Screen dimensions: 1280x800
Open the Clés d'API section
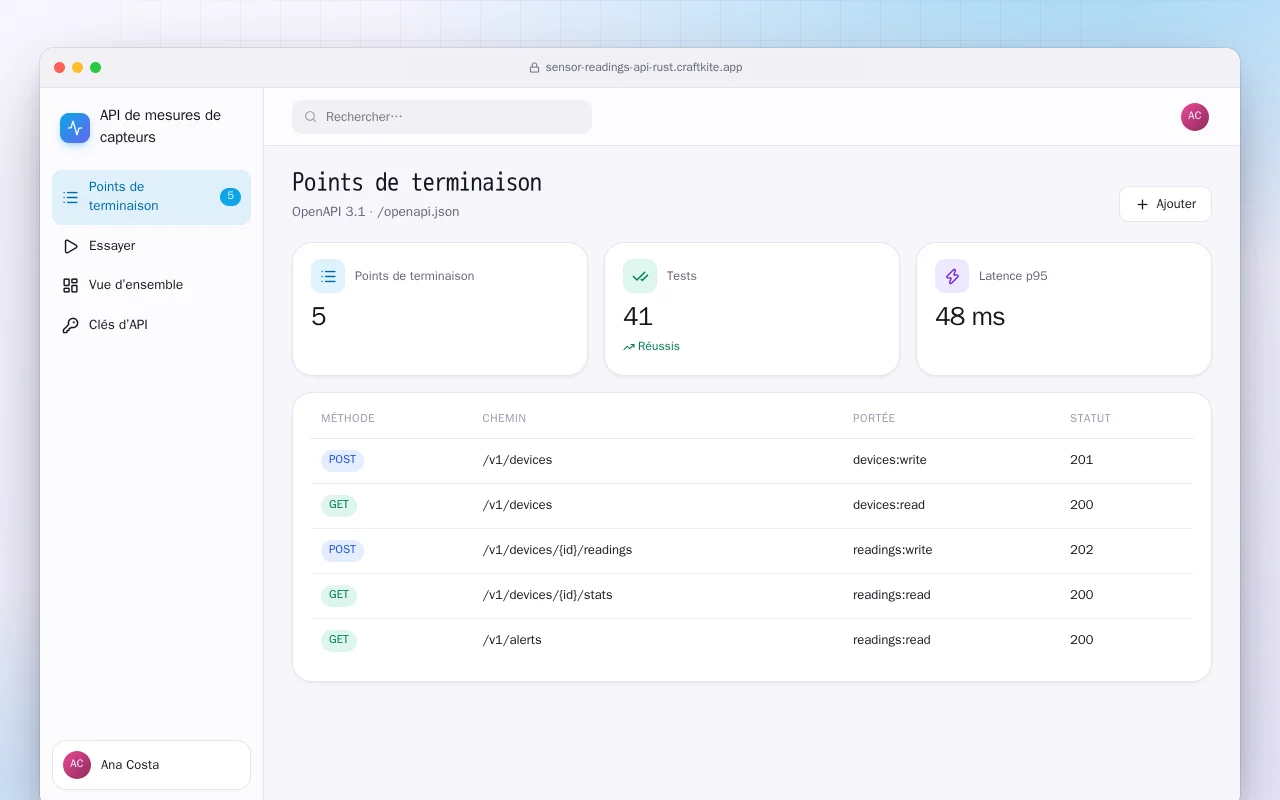pyautogui.click(x=151, y=325)
